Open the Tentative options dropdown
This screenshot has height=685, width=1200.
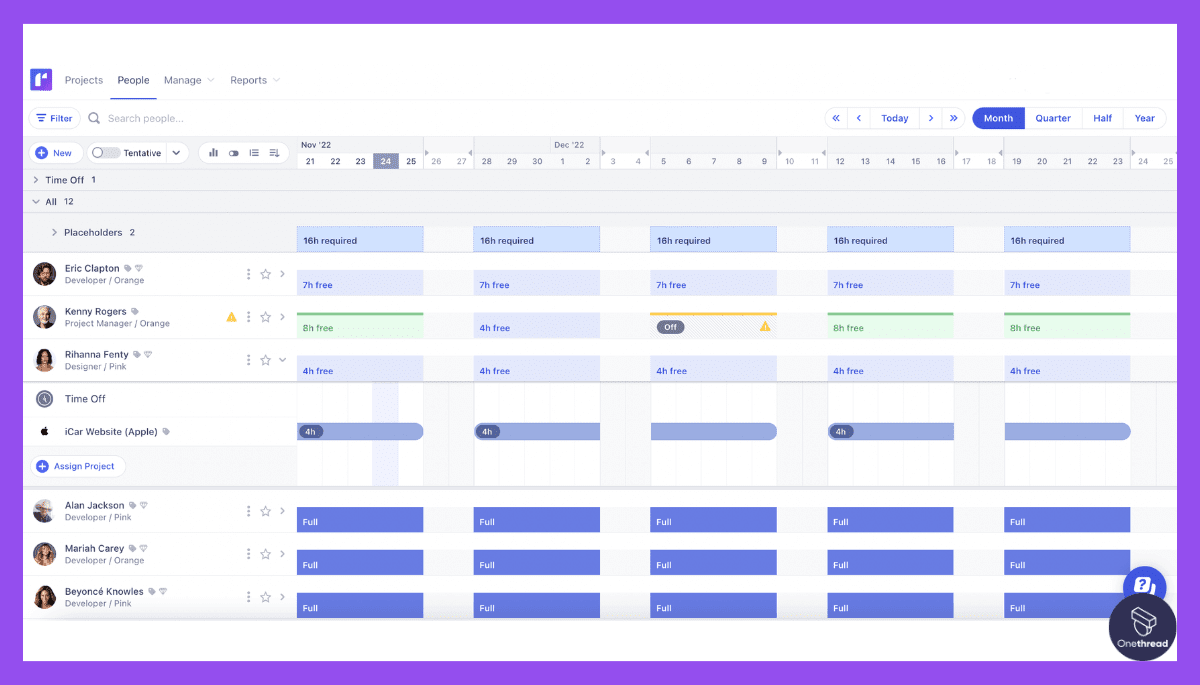tap(176, 152)
